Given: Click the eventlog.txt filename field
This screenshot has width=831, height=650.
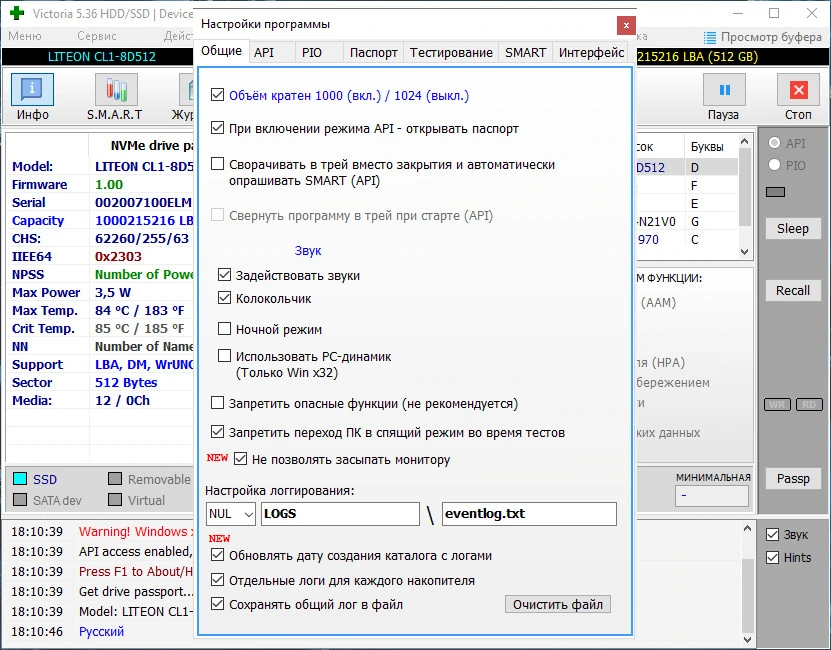Looking at the screenshot, I should pyautogui.click(x=529, y=514).
